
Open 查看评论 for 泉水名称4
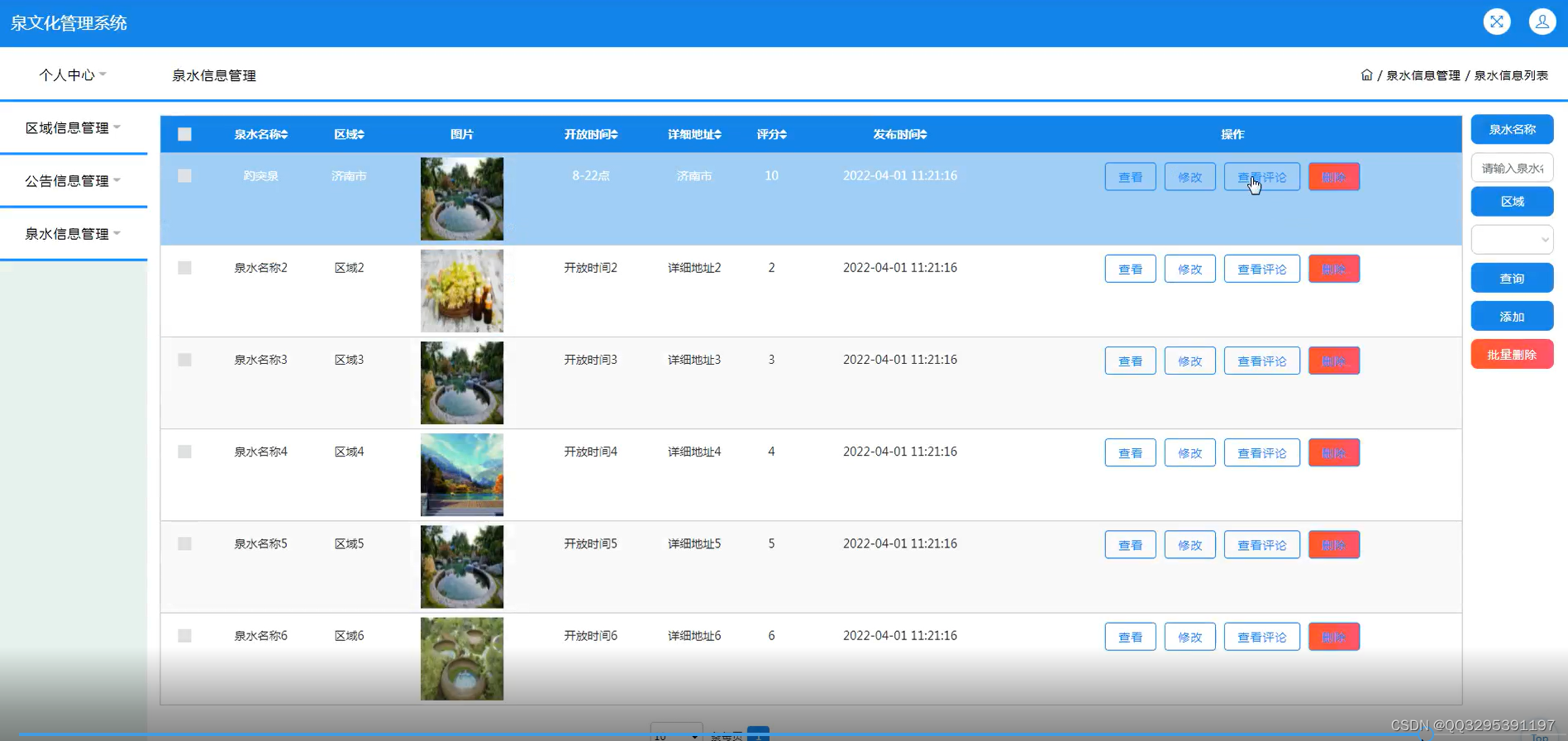[x=1261, y=452]
